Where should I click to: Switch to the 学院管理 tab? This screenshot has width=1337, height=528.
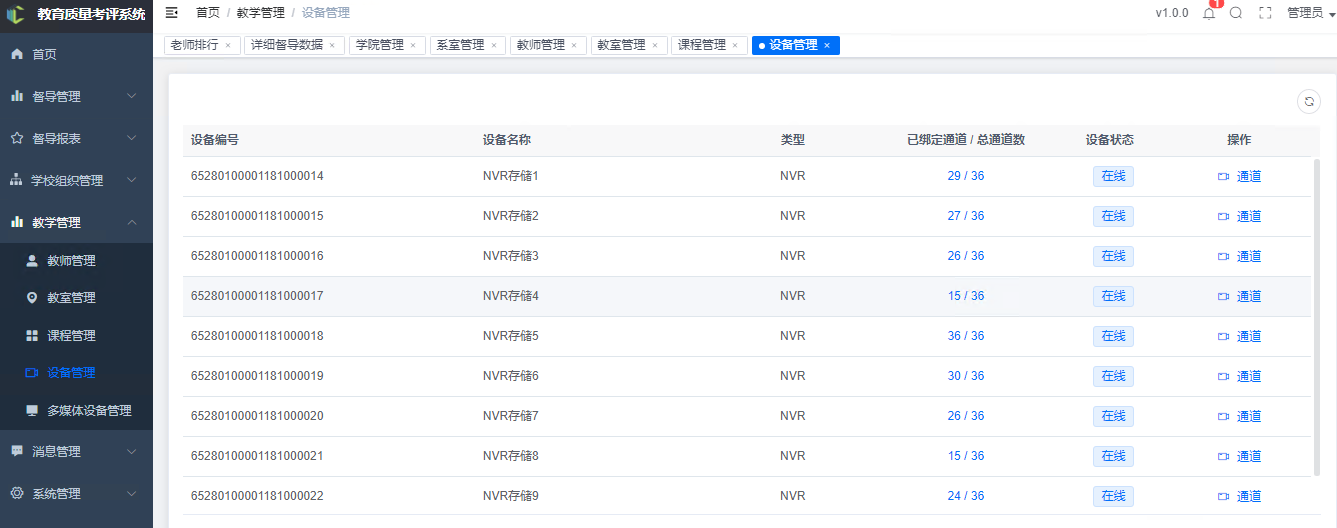pyautogui.click(x=380, y=46)
